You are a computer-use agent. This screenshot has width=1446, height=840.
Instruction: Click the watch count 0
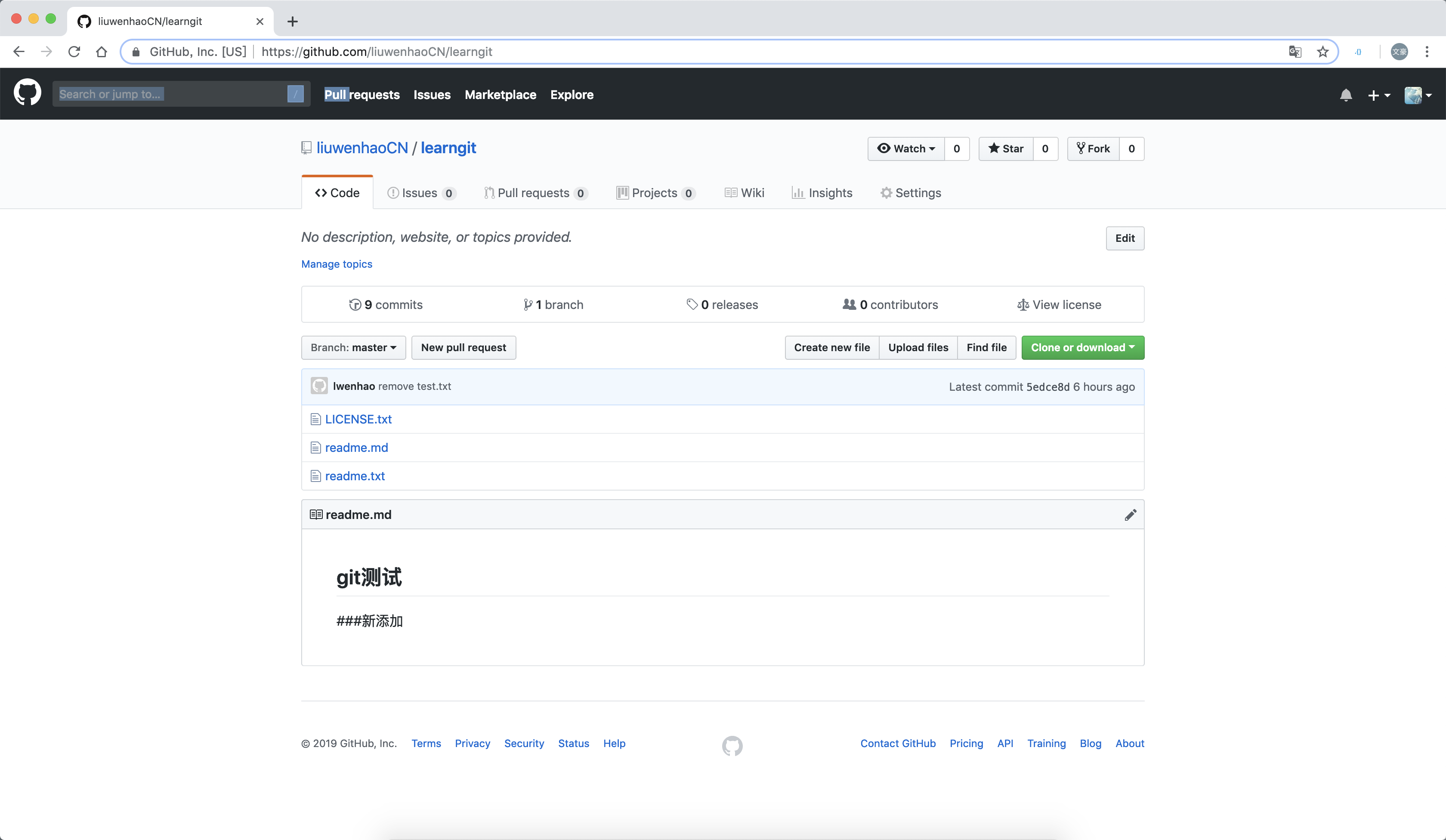click(x=957, y=148)
